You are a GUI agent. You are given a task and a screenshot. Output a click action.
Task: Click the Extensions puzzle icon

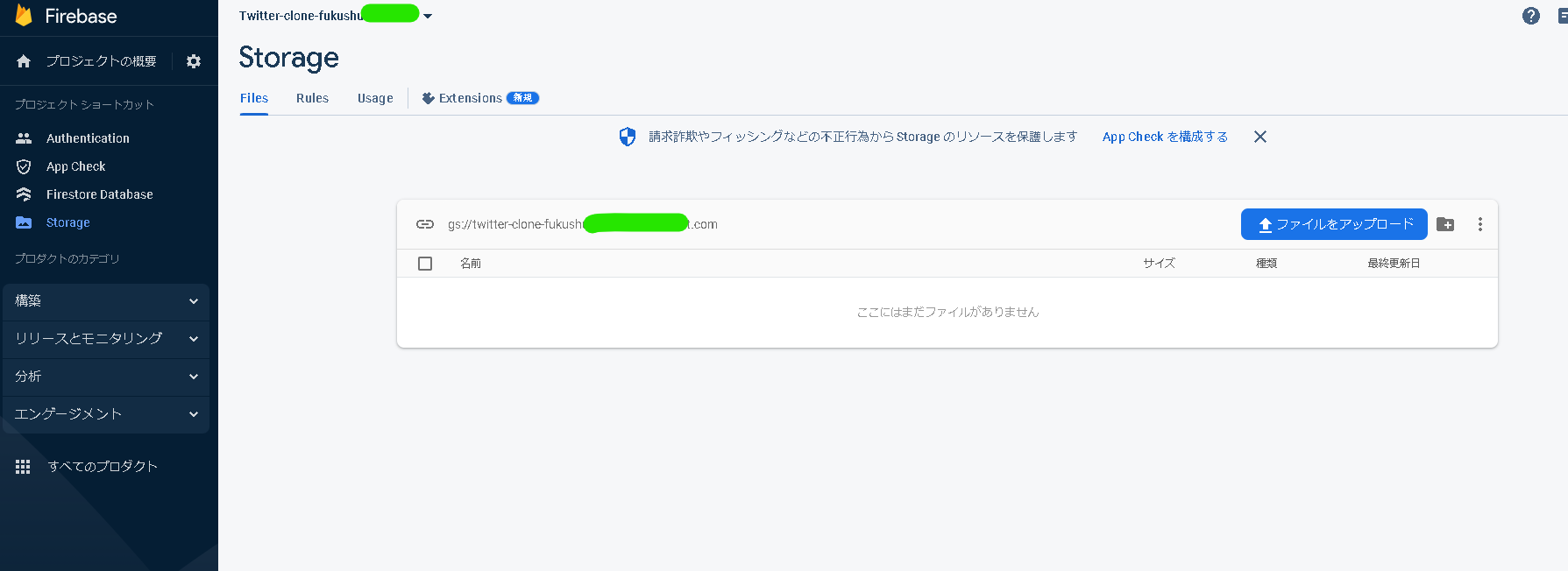pos(428,98)
